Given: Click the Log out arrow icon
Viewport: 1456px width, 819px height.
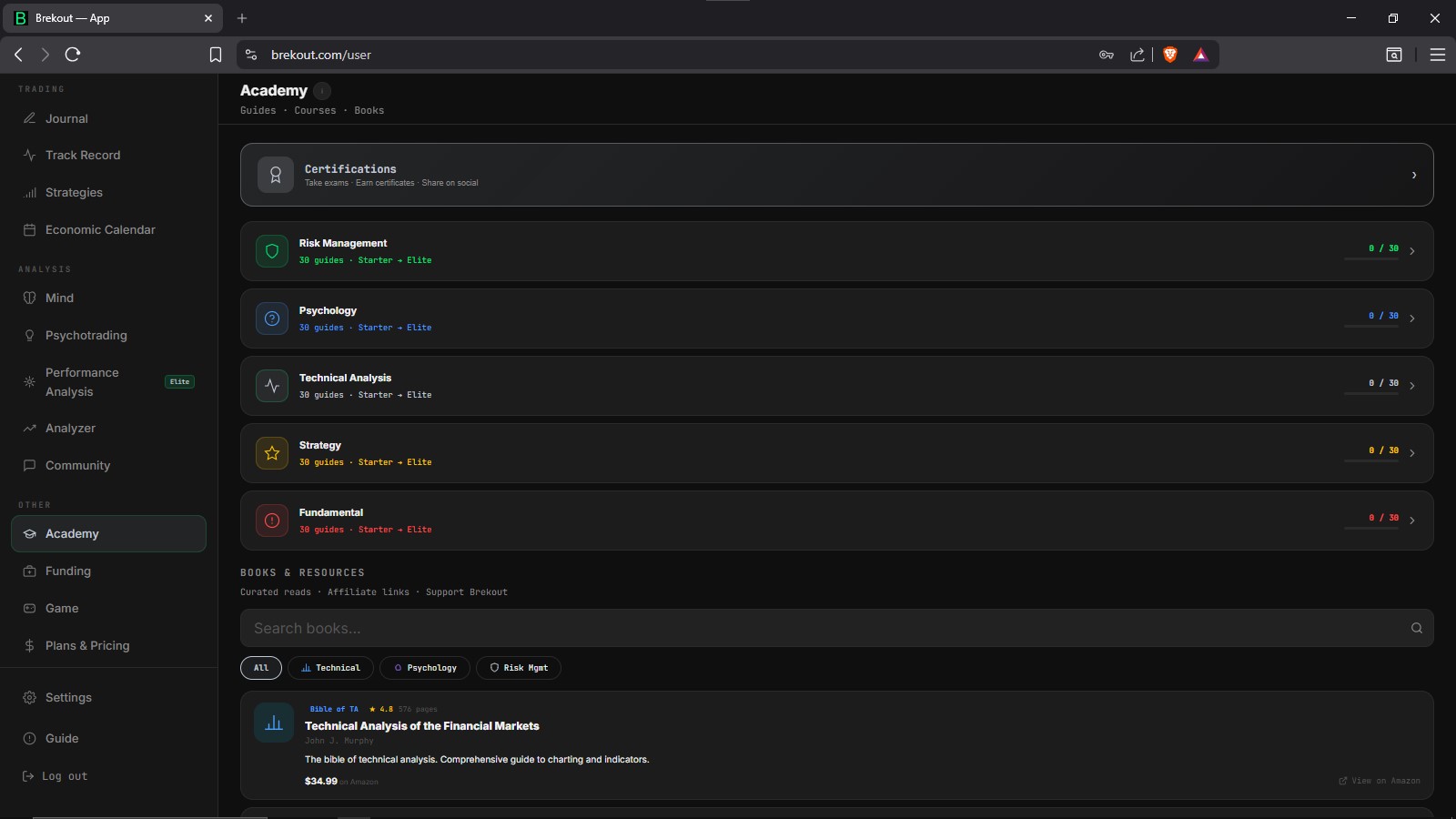Looking at the screenshot, I should [28, 776].
